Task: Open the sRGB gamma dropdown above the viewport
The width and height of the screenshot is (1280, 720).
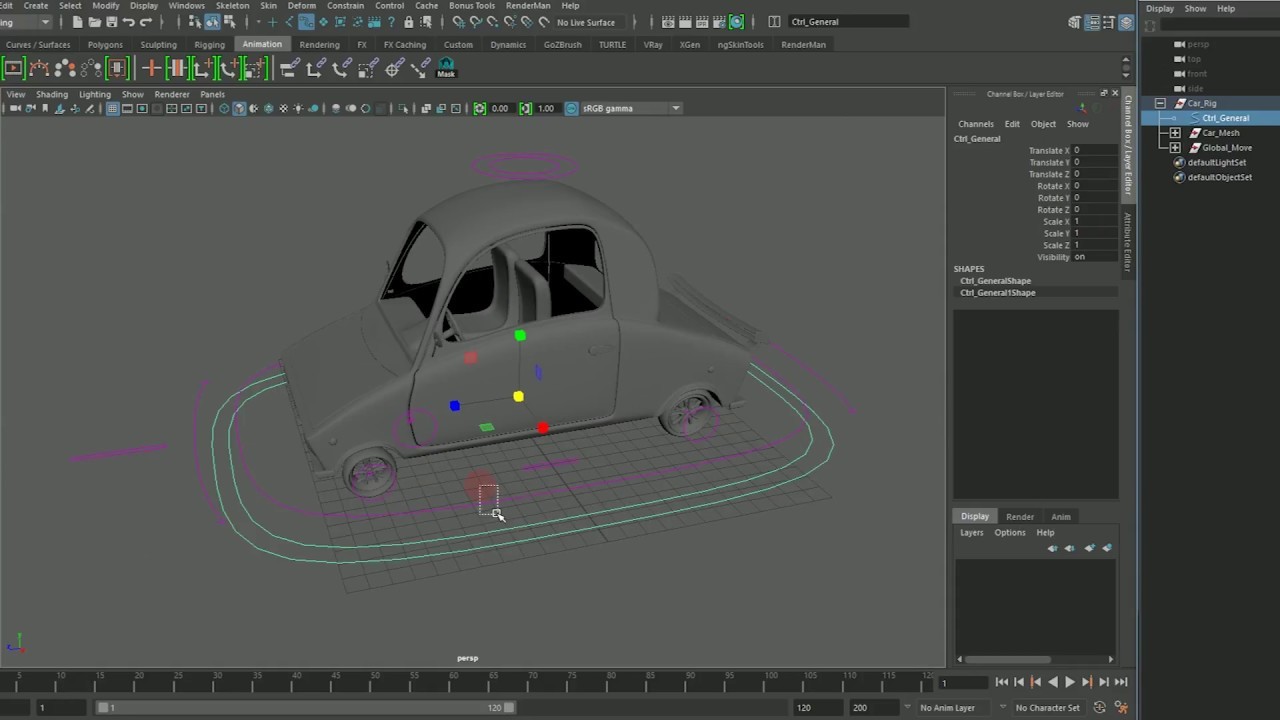Action: click(674, 108)
